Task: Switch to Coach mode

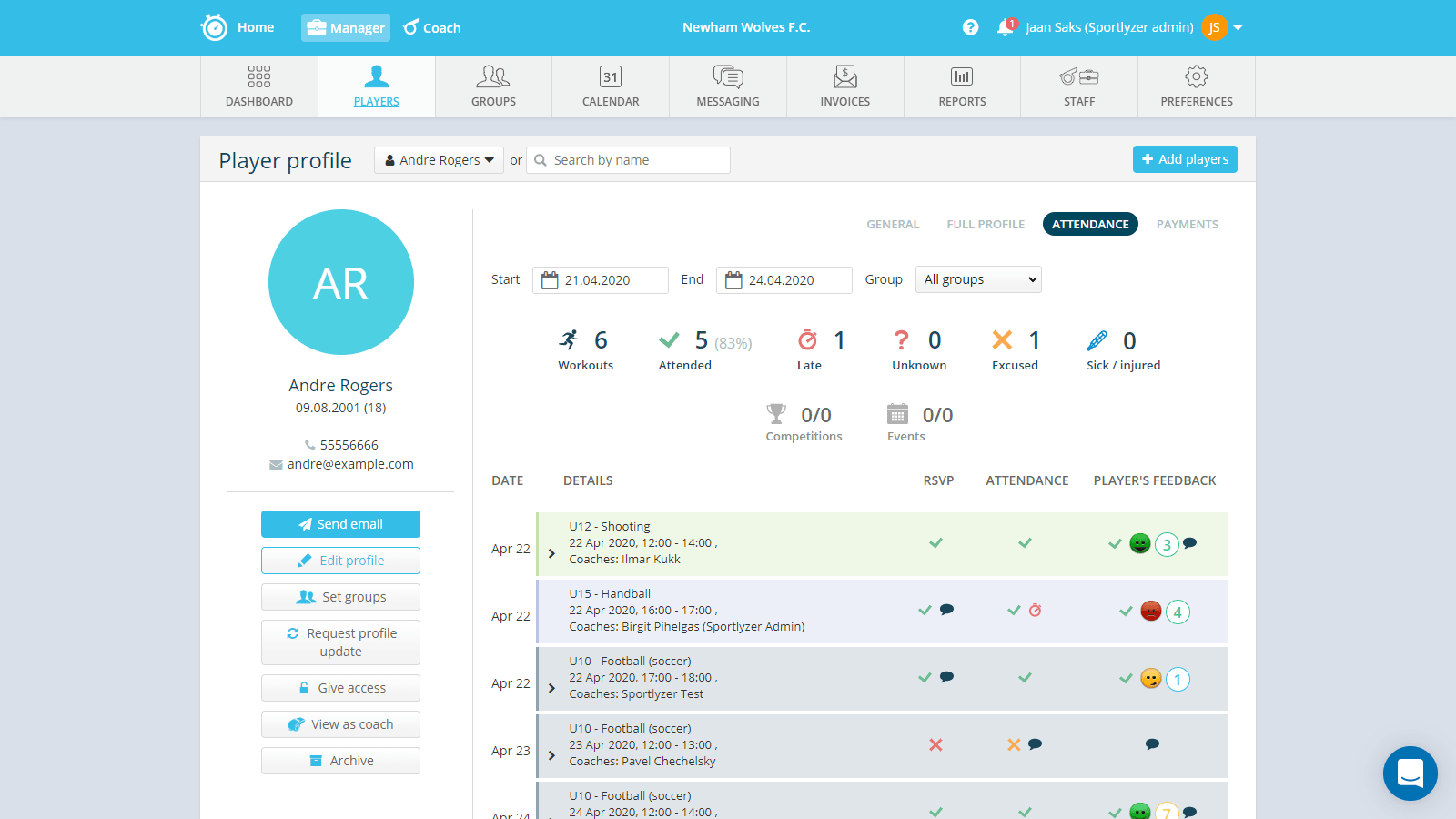Action: [432, 27]
